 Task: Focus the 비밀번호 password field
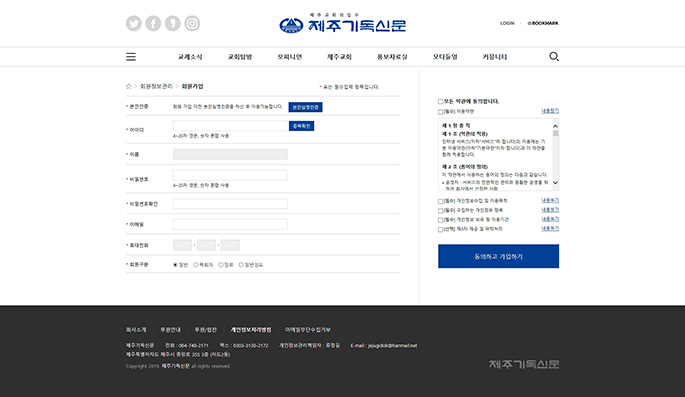(230, 175)
